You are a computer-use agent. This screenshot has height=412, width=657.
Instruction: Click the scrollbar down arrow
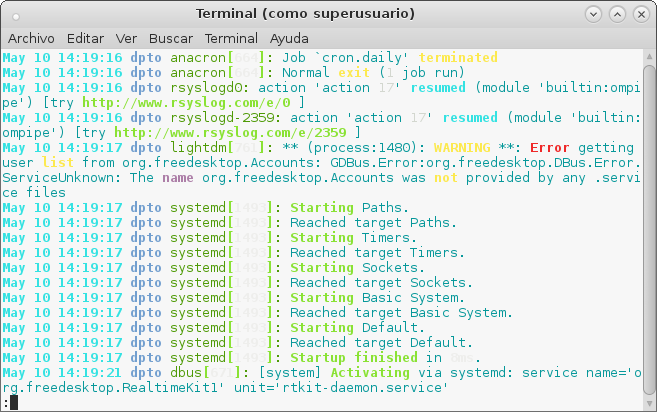(x=649, y=404)
